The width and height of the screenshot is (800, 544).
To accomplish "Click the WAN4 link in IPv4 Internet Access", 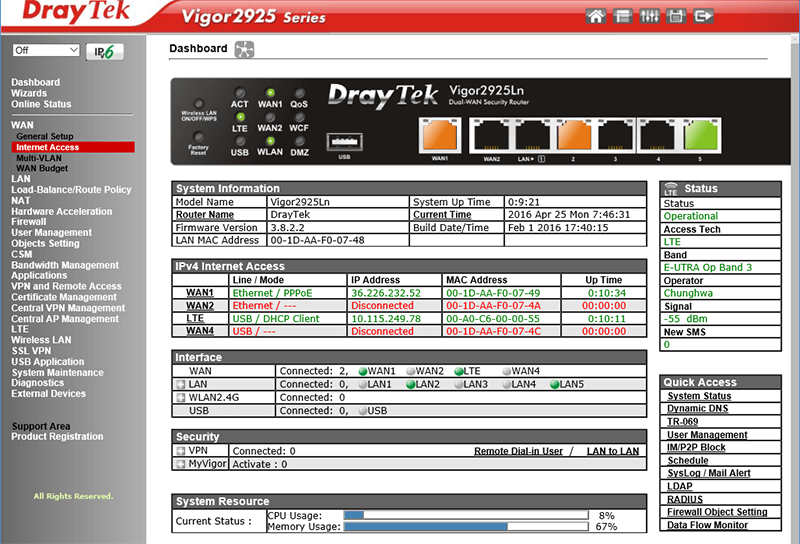I will (199, 331).
